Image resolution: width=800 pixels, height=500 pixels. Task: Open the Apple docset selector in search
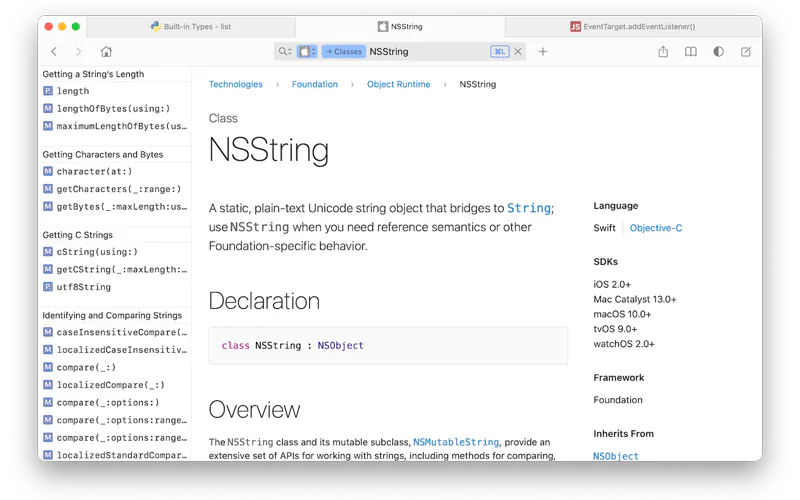307,52
